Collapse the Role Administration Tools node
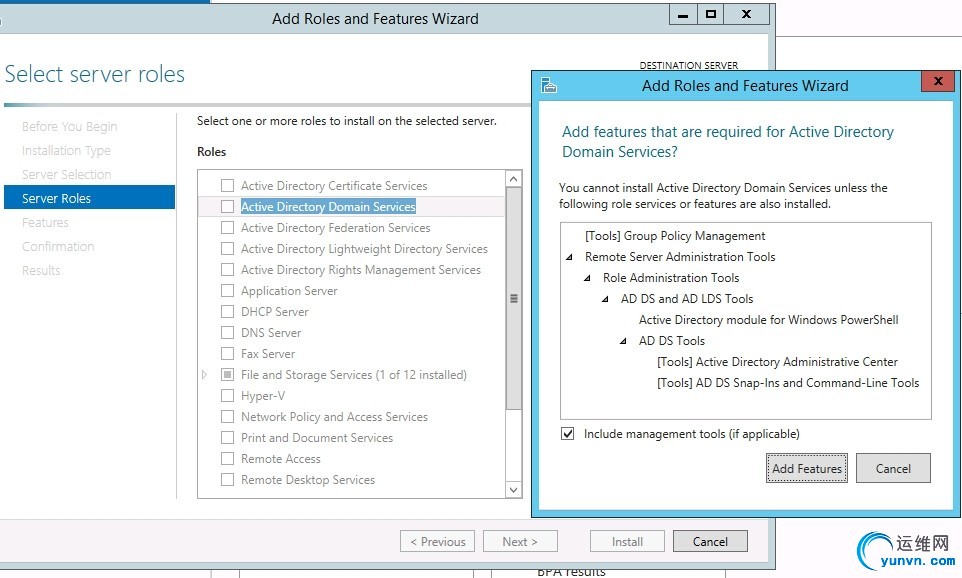 pyautogui.click(x=588, y=278)
